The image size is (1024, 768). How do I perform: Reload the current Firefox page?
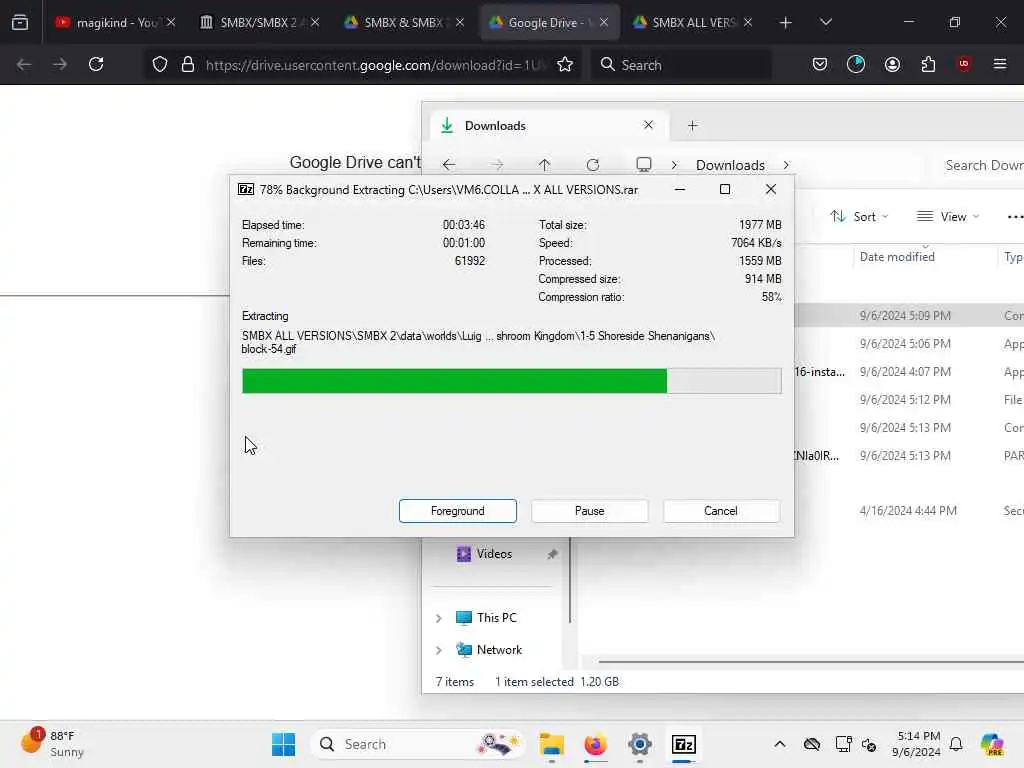[x=96, y=64]
